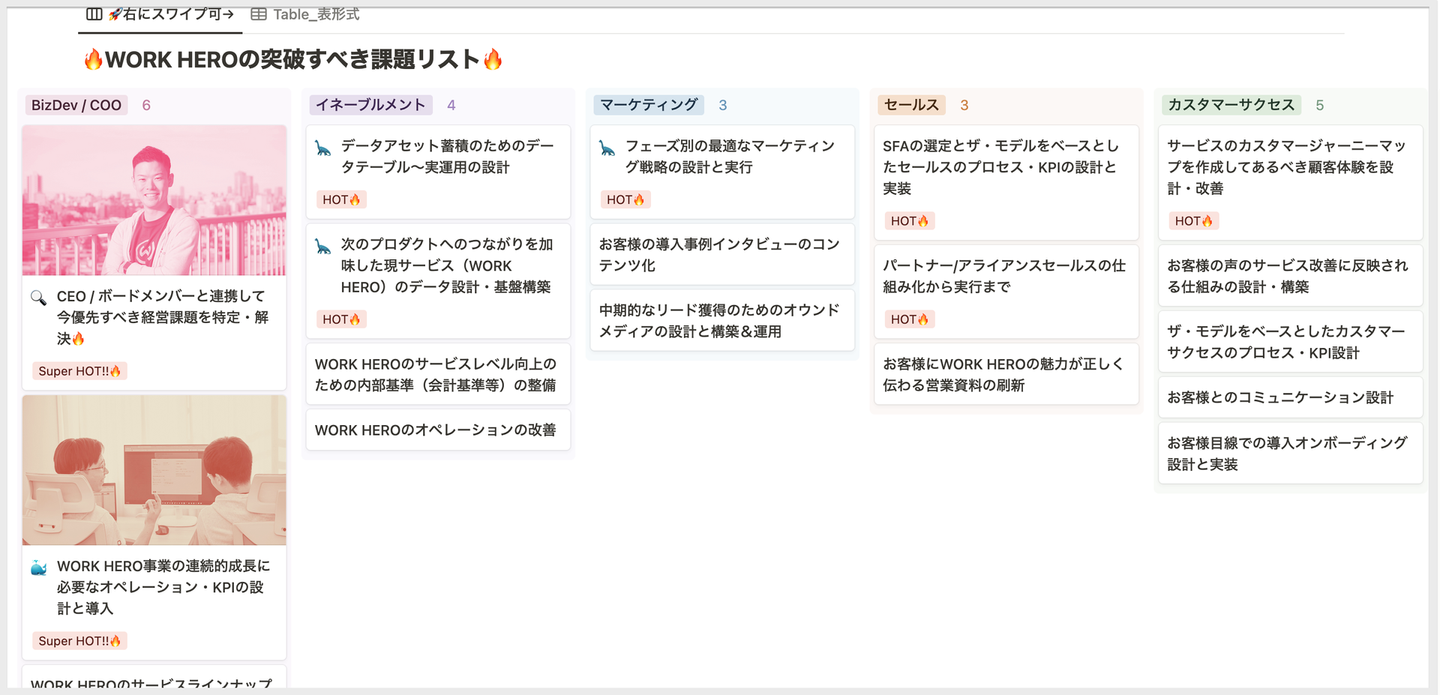
Task: Click the マーケティング column header tag
Action: click(649, 105)
